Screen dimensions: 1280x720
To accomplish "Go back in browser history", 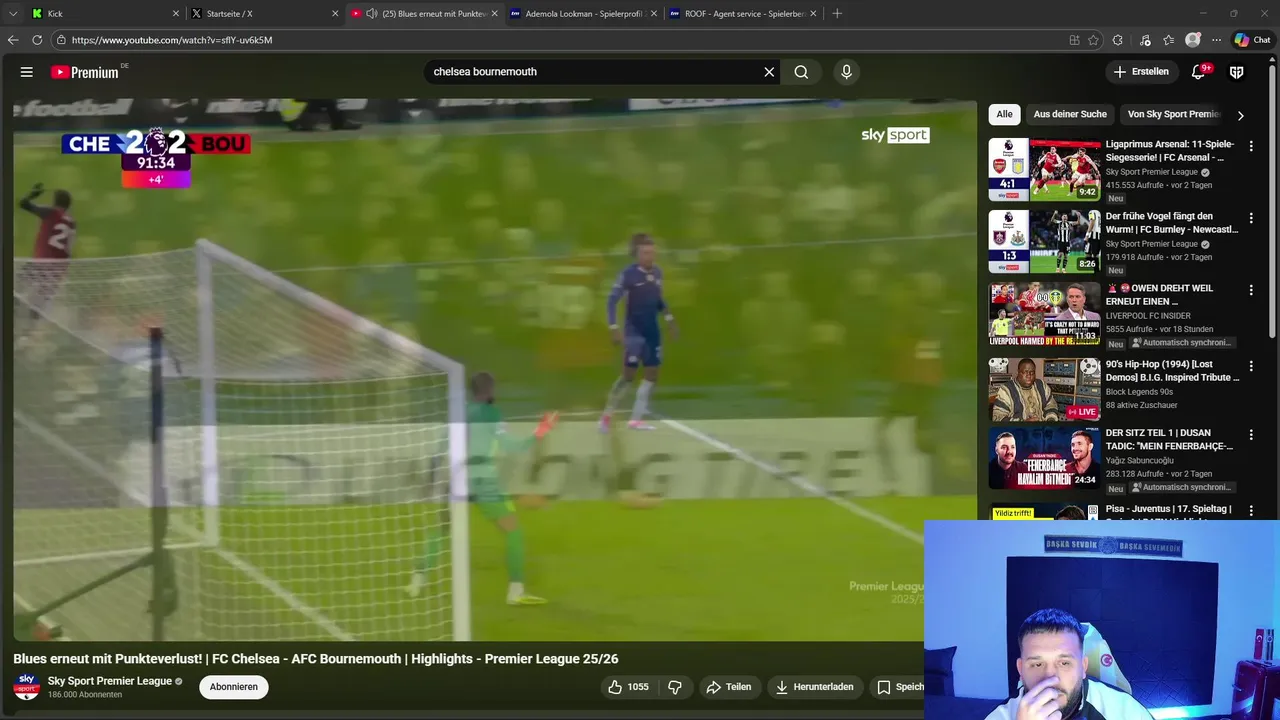I will 13,40.
